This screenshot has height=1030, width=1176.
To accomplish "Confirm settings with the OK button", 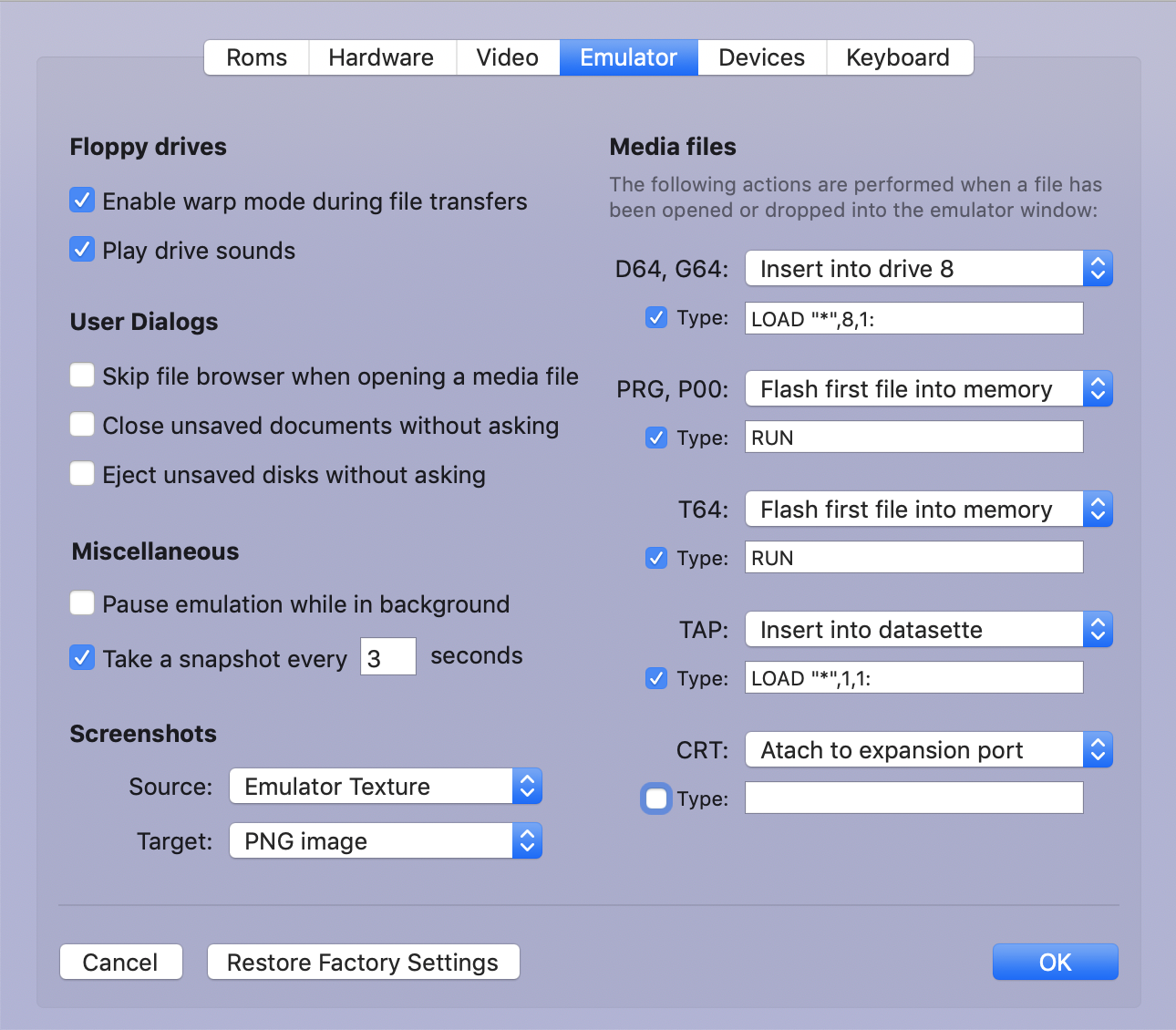I will [1055, 962].
